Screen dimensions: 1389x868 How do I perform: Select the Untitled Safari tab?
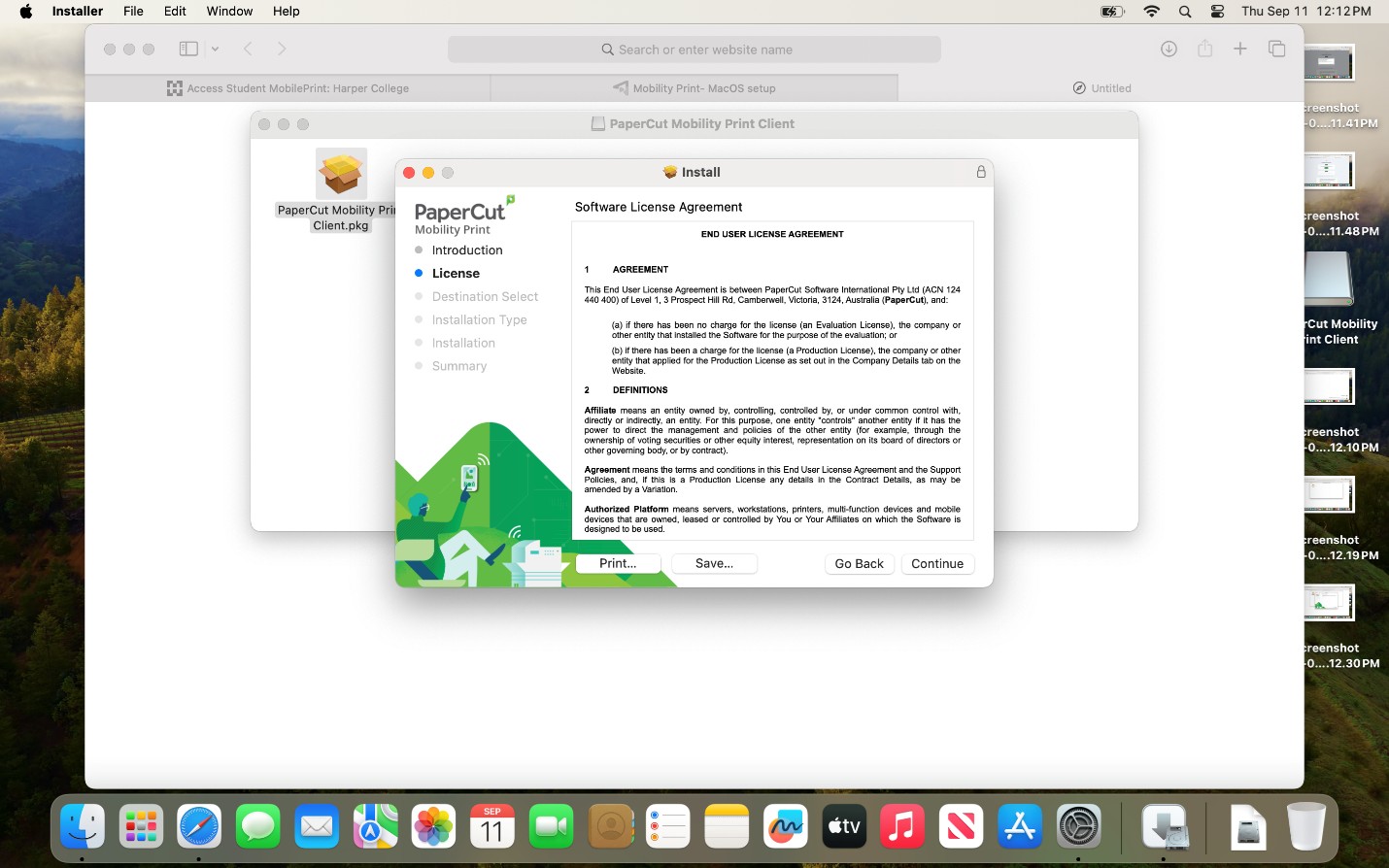(1101, 87)
